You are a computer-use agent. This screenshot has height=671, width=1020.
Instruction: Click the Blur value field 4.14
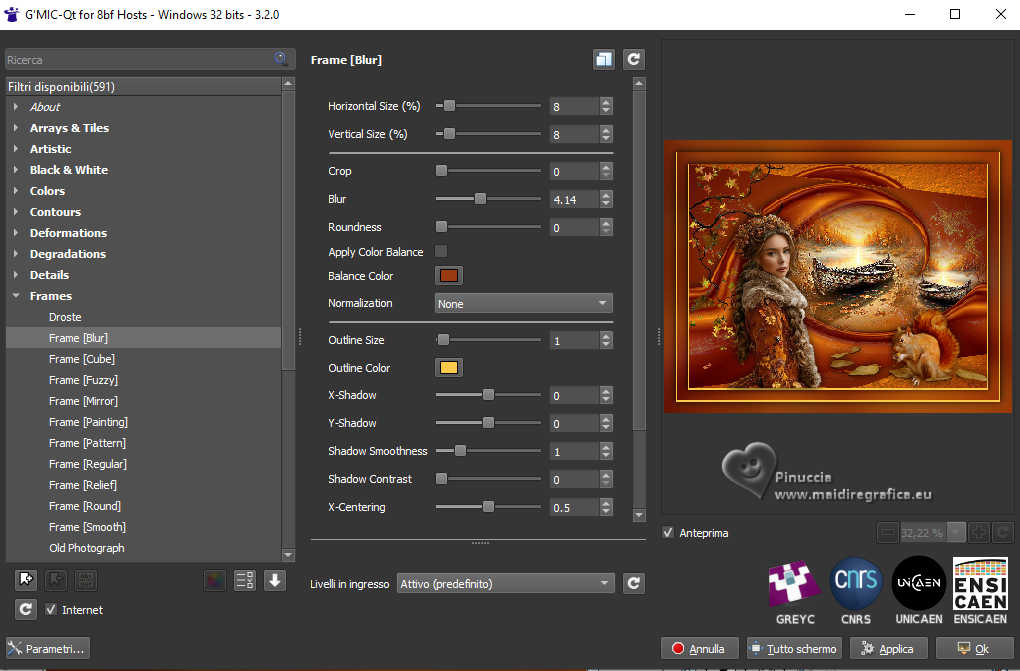[574, 199]
